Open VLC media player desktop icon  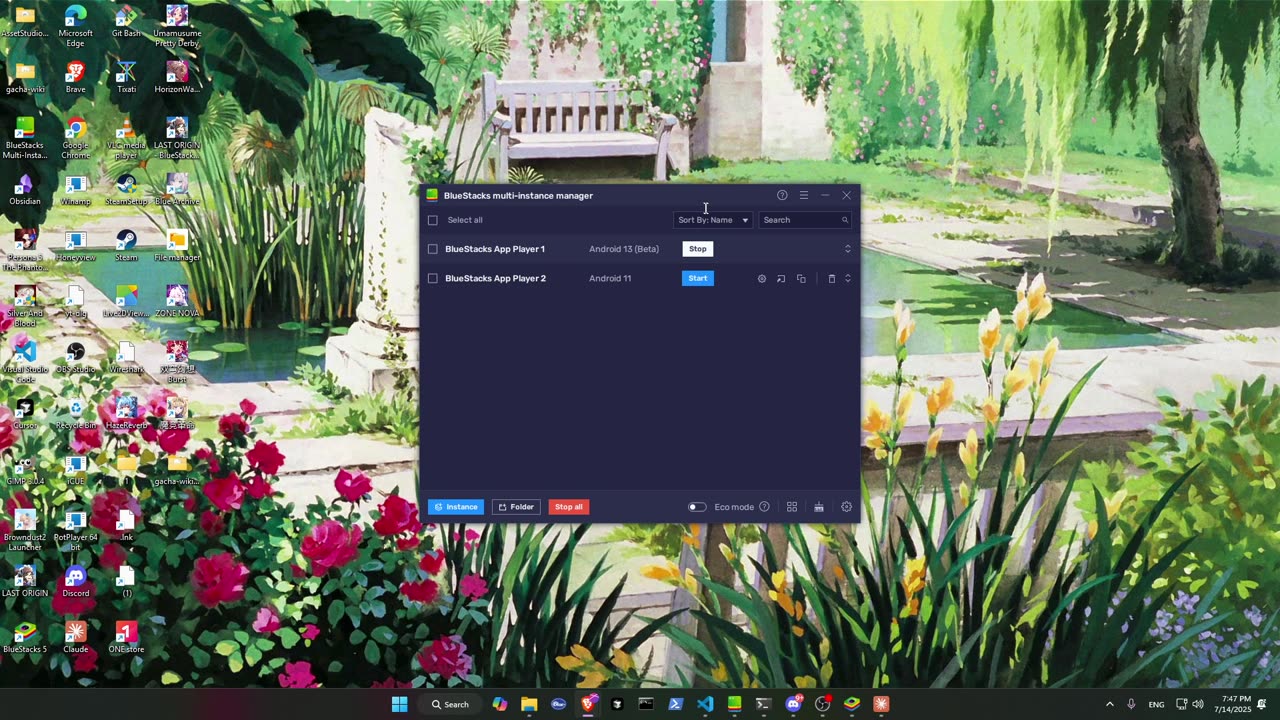[126, 138]
